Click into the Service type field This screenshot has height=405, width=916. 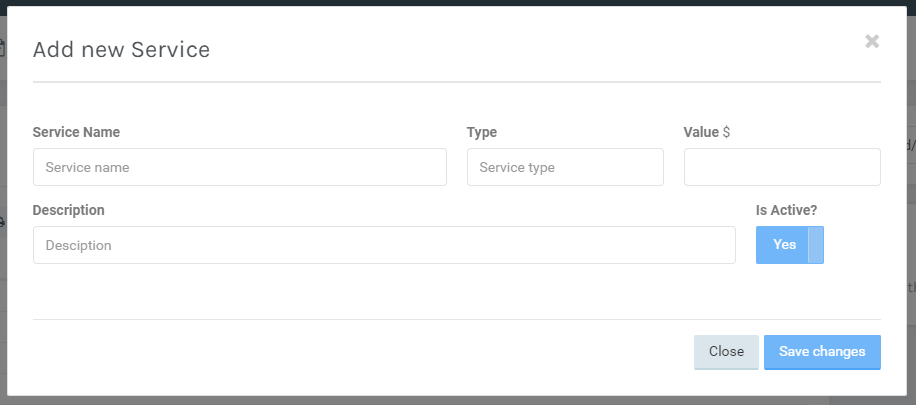tap(565, 167)
